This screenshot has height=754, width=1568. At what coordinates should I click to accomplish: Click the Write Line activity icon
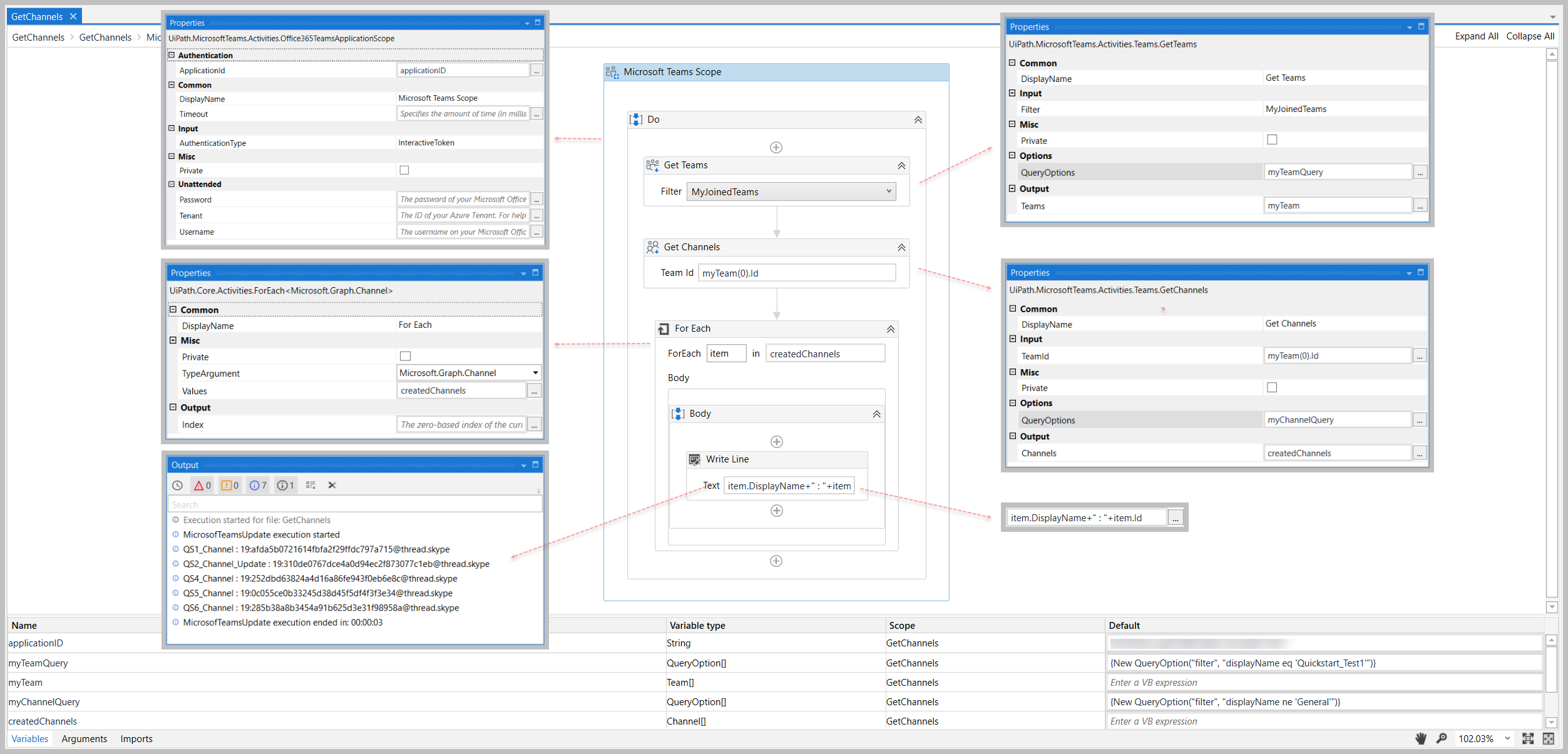695,460
